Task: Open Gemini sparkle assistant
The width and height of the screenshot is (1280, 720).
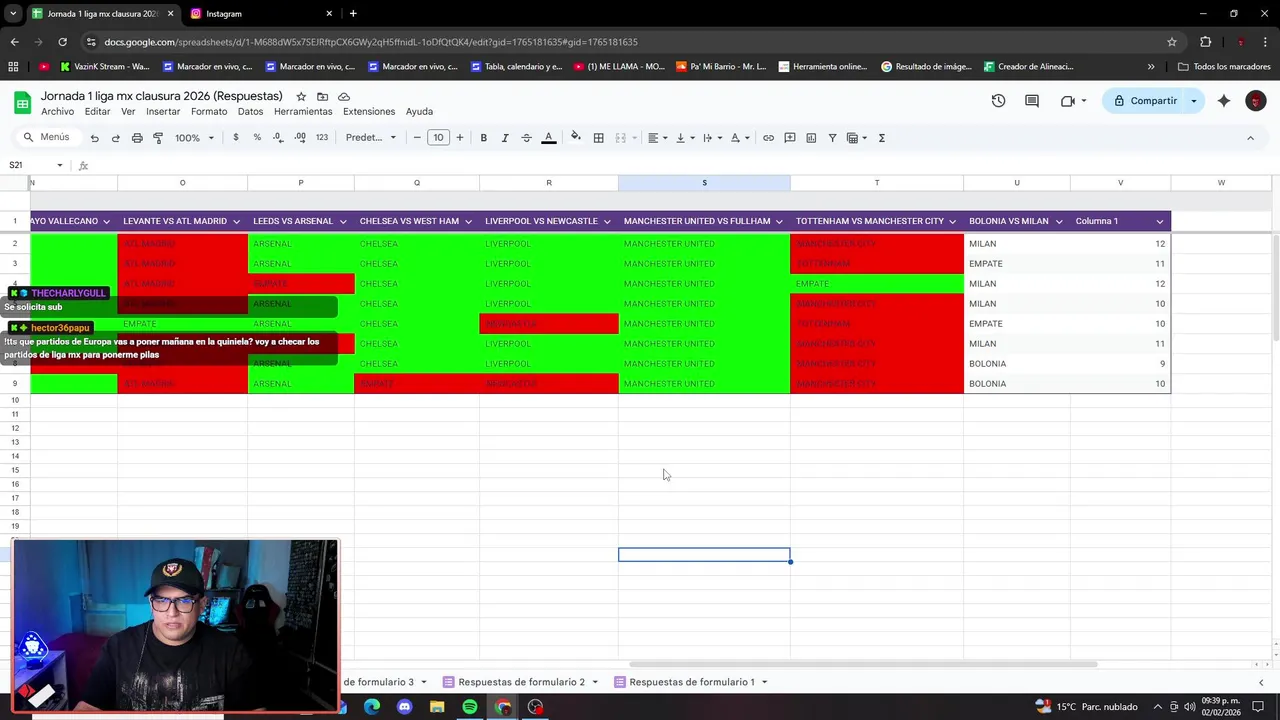Action: pyautogui.click(x=1223, y=101)
